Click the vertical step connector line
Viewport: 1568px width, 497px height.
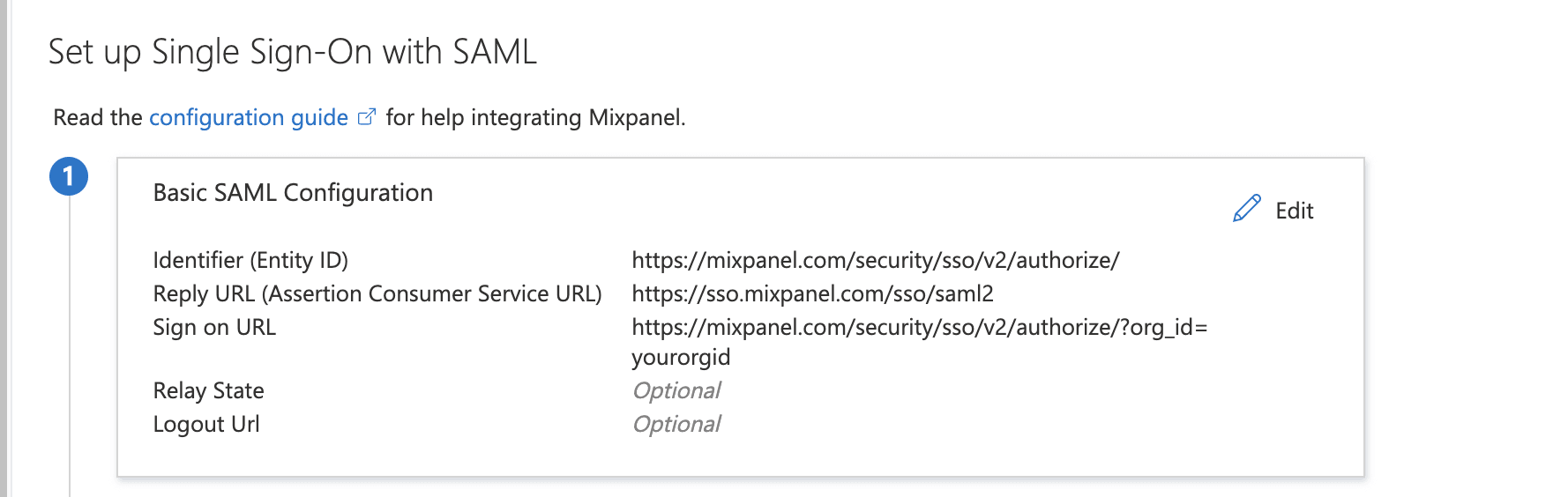69,352
